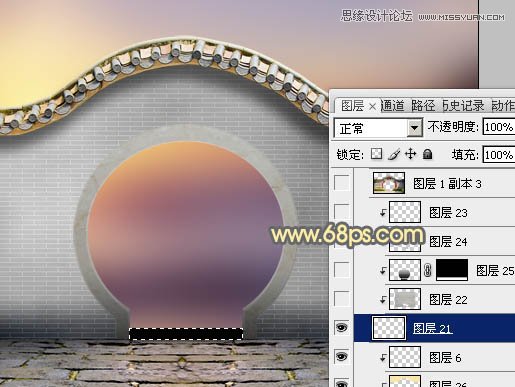Select the 图层 tab

coord(352,106)
